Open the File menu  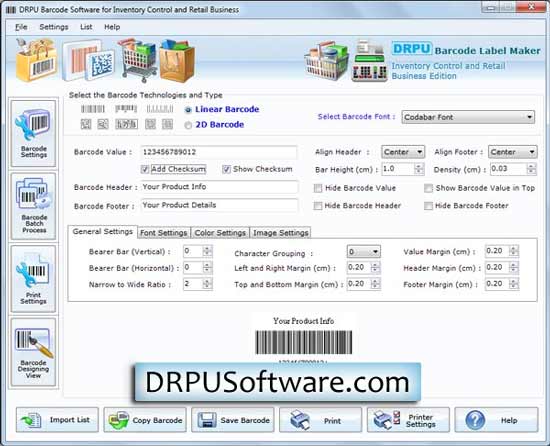[21, 27]
